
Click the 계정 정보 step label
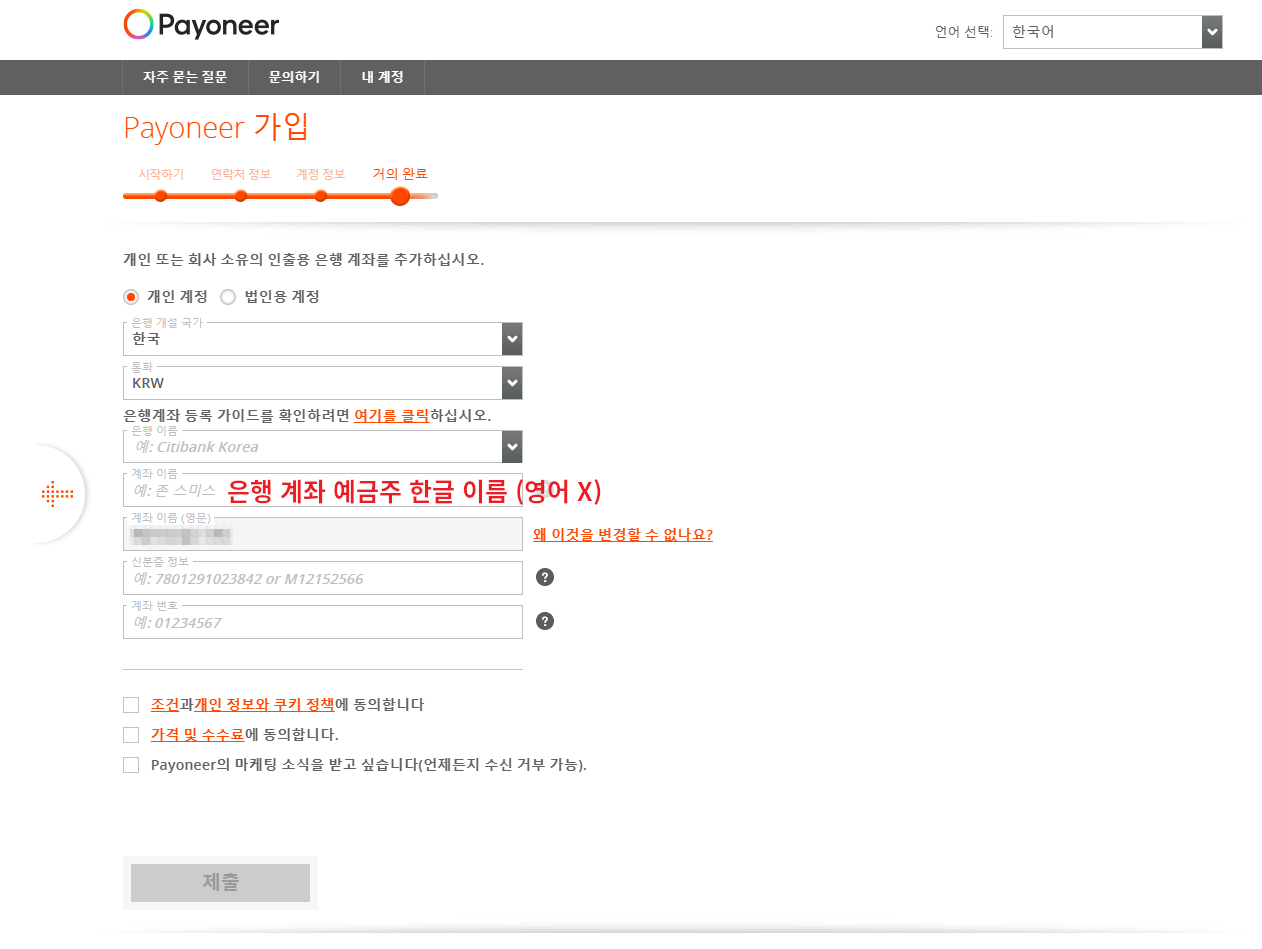point(321,174)
